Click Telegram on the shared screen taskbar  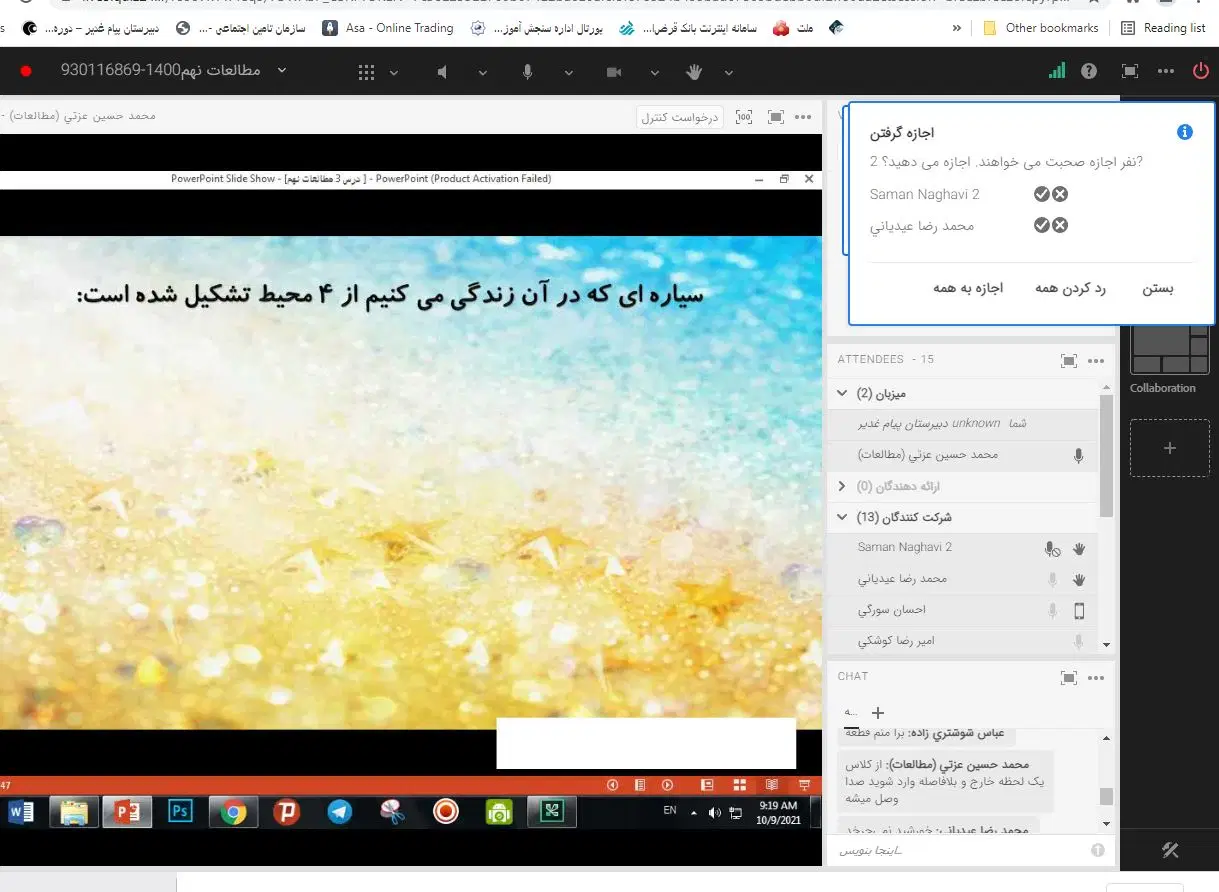[340, 811]
